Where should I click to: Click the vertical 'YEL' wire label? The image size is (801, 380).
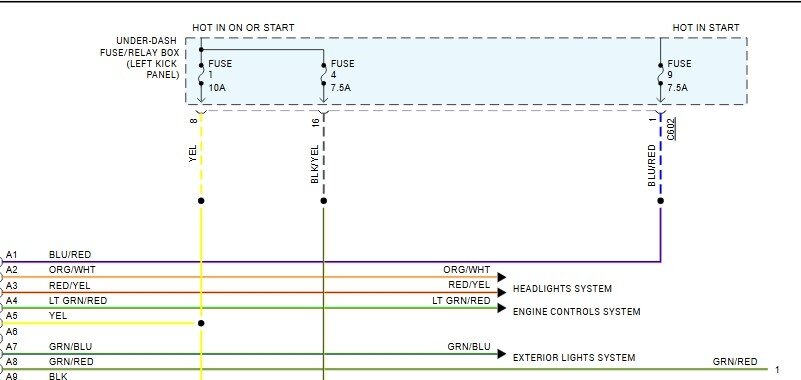193,154
